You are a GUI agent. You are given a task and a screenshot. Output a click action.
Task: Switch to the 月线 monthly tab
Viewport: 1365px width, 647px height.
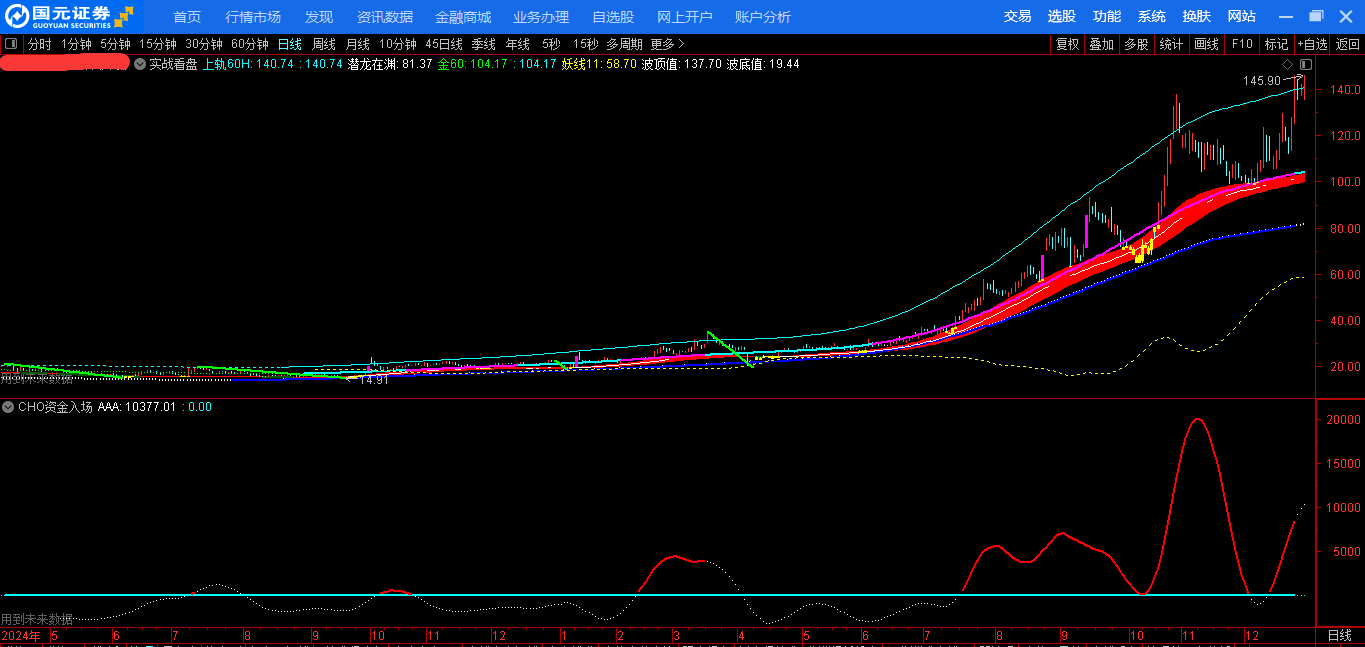pyautogui.click(x=358, y=44)
